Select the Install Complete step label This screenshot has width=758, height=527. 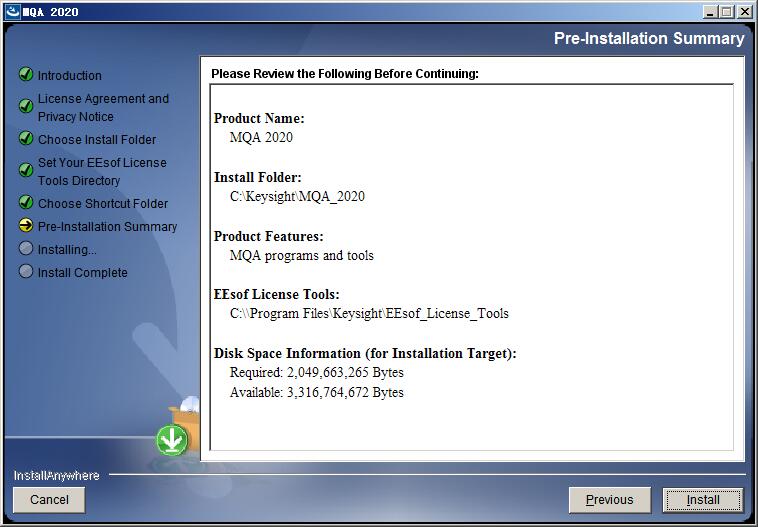click(83, 272)
